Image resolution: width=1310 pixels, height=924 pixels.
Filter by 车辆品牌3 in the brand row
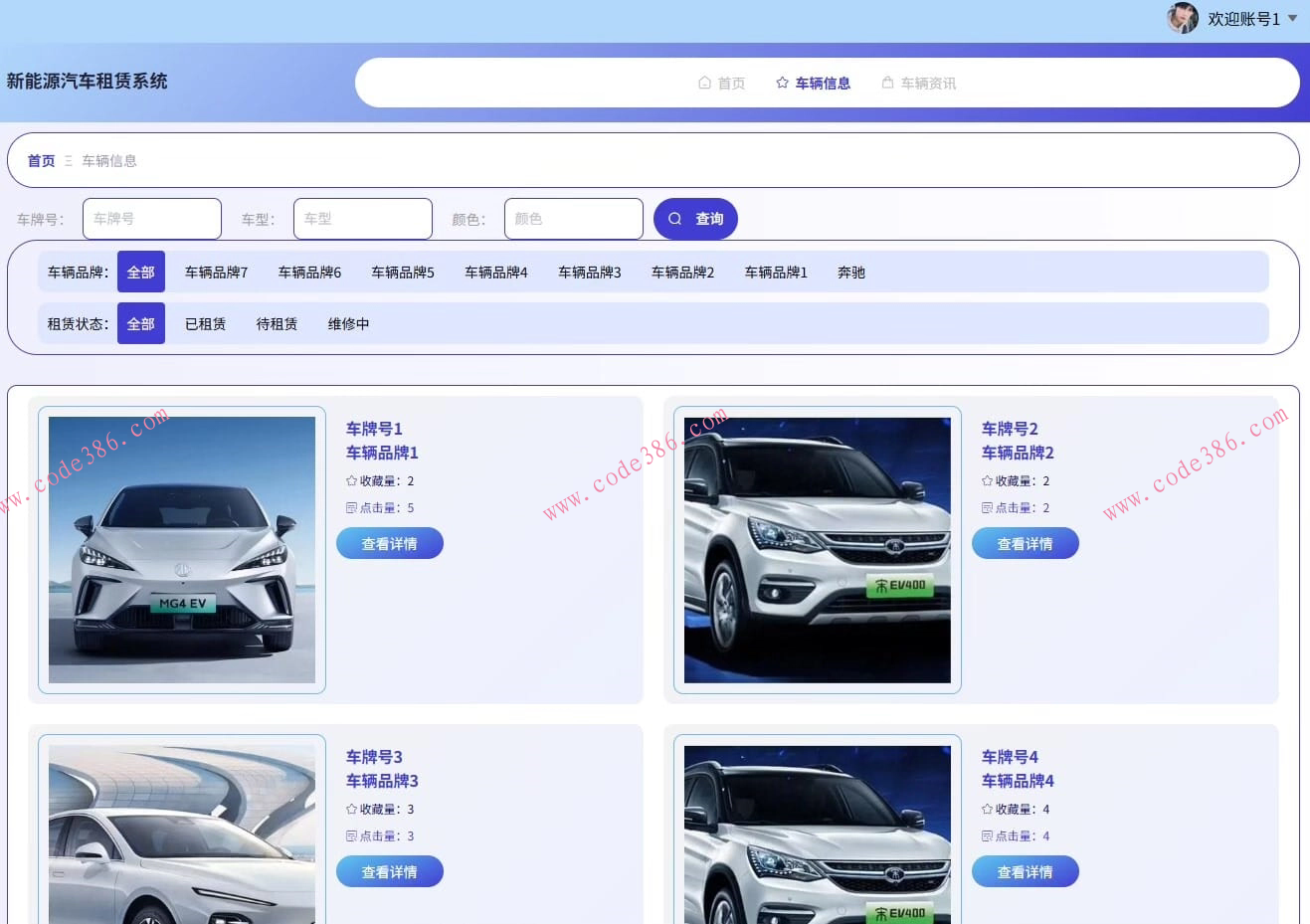(x=590, y=272)
